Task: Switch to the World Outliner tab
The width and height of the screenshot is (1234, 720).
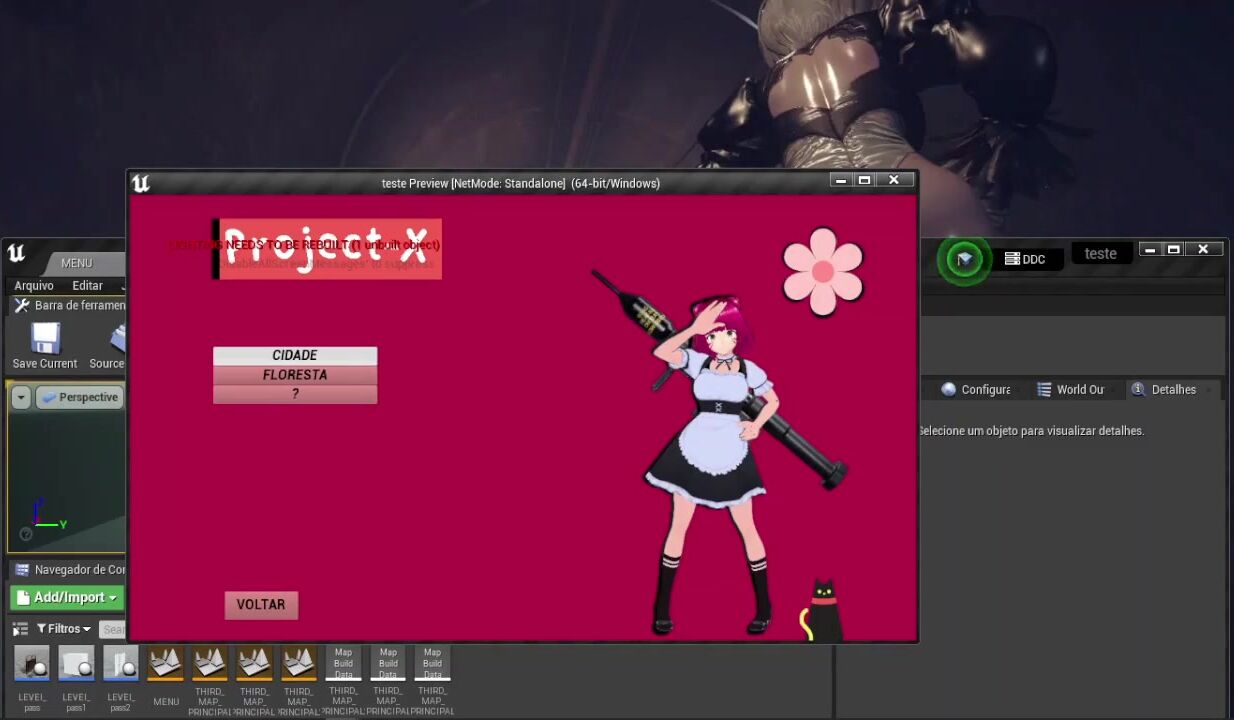Action: (1071, 390)
